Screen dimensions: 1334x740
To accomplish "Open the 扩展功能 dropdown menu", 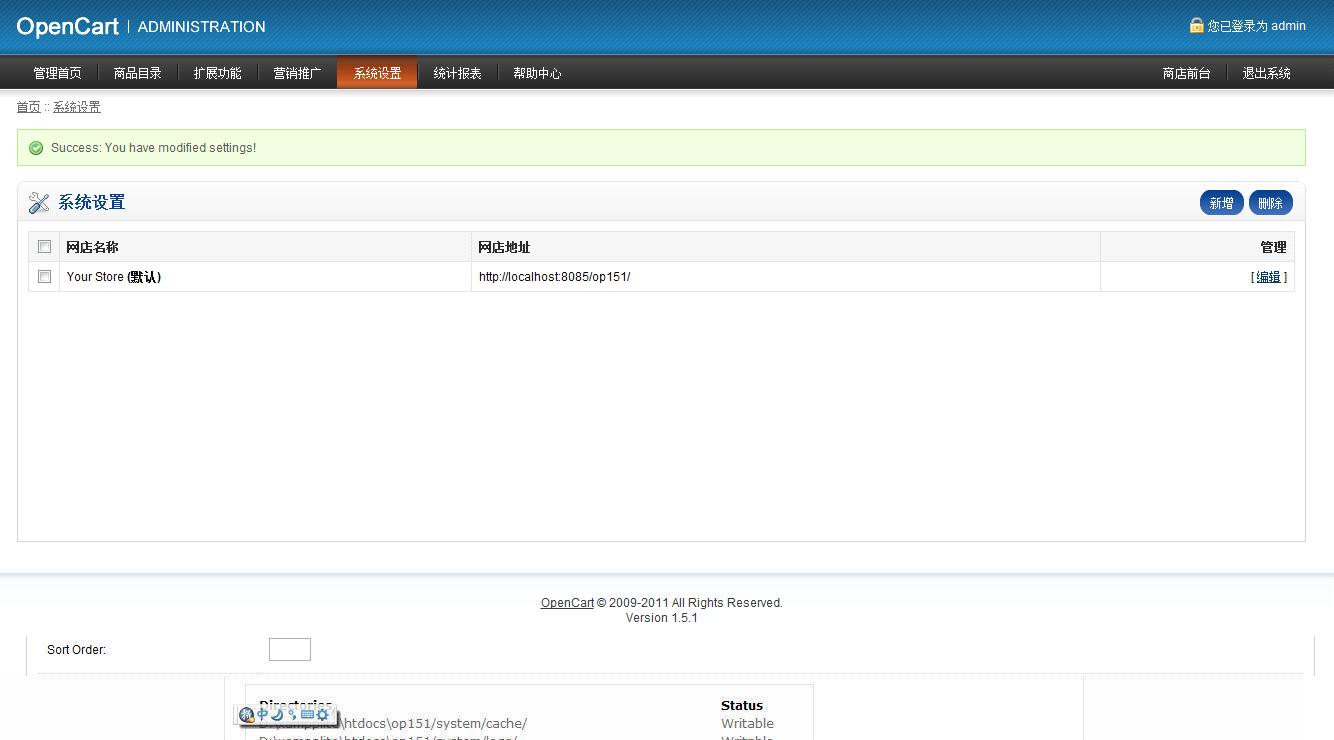I will click(x=217, y=72).
